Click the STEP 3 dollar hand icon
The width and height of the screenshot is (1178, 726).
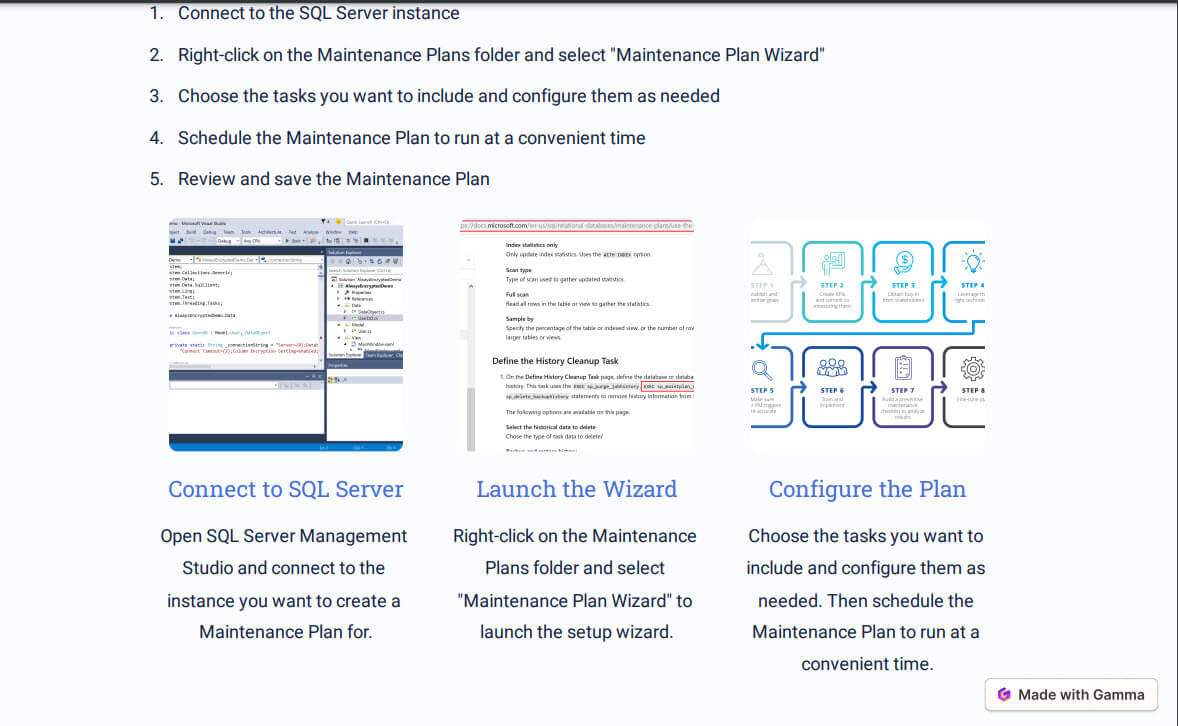(x=903, y=263)
